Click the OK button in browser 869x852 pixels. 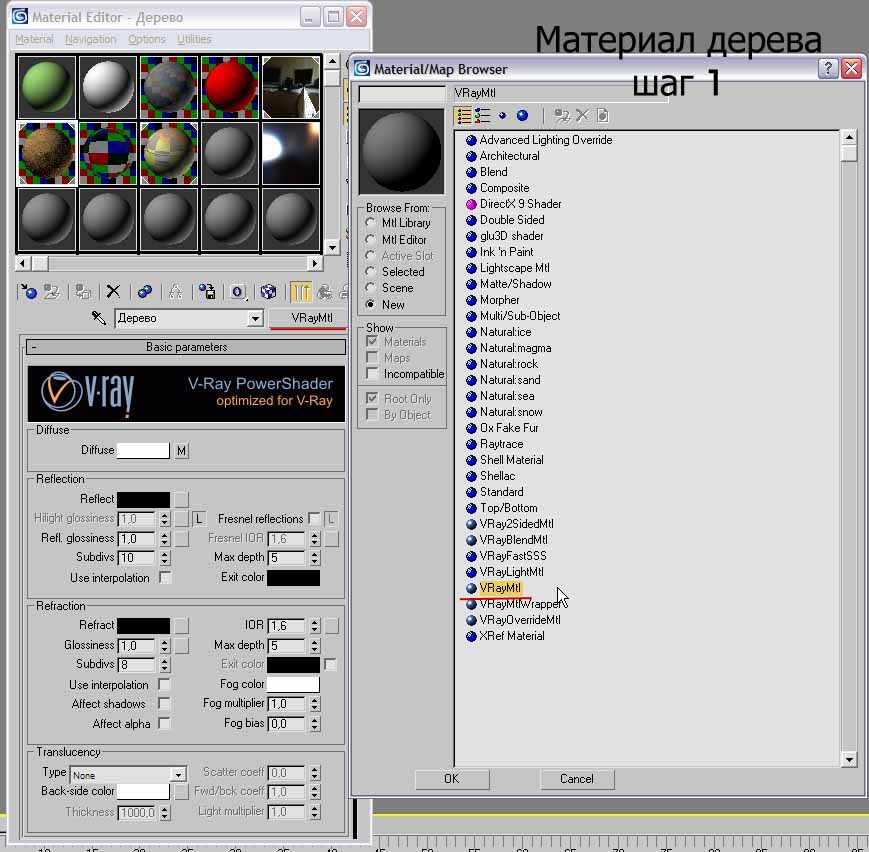click(x=451, y=779)
